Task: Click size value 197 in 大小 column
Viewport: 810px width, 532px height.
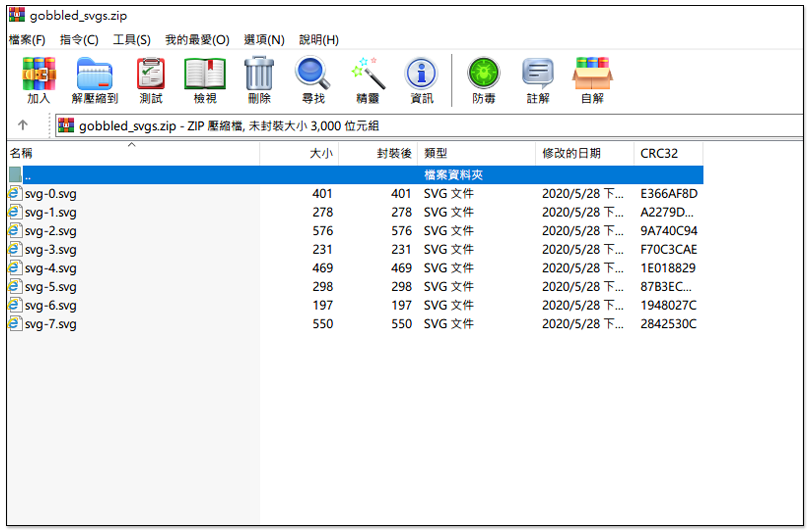Action: pos(322,305)
